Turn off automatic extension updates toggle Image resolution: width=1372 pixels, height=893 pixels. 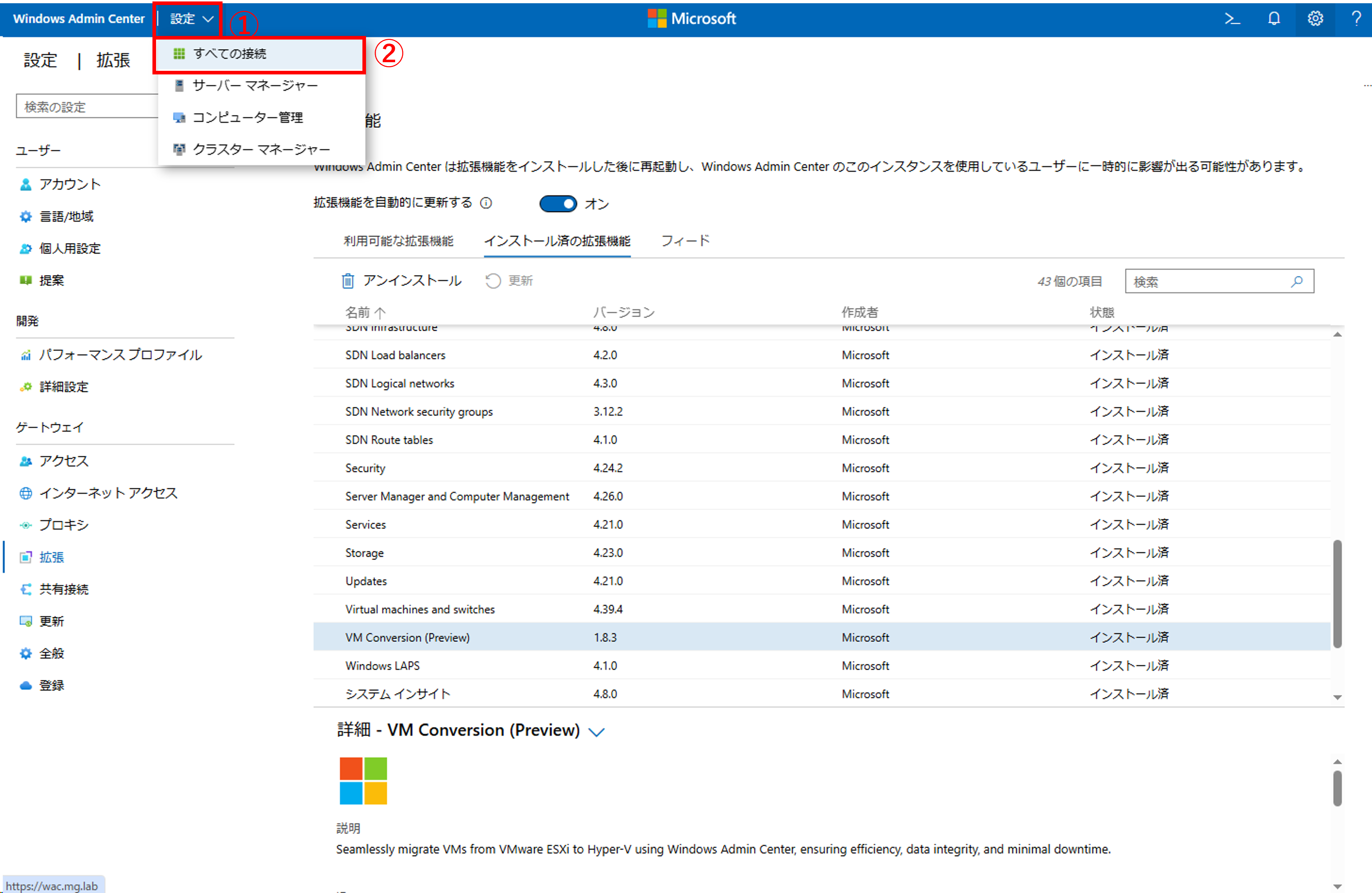pyautogui.click(x=557, y=203)
